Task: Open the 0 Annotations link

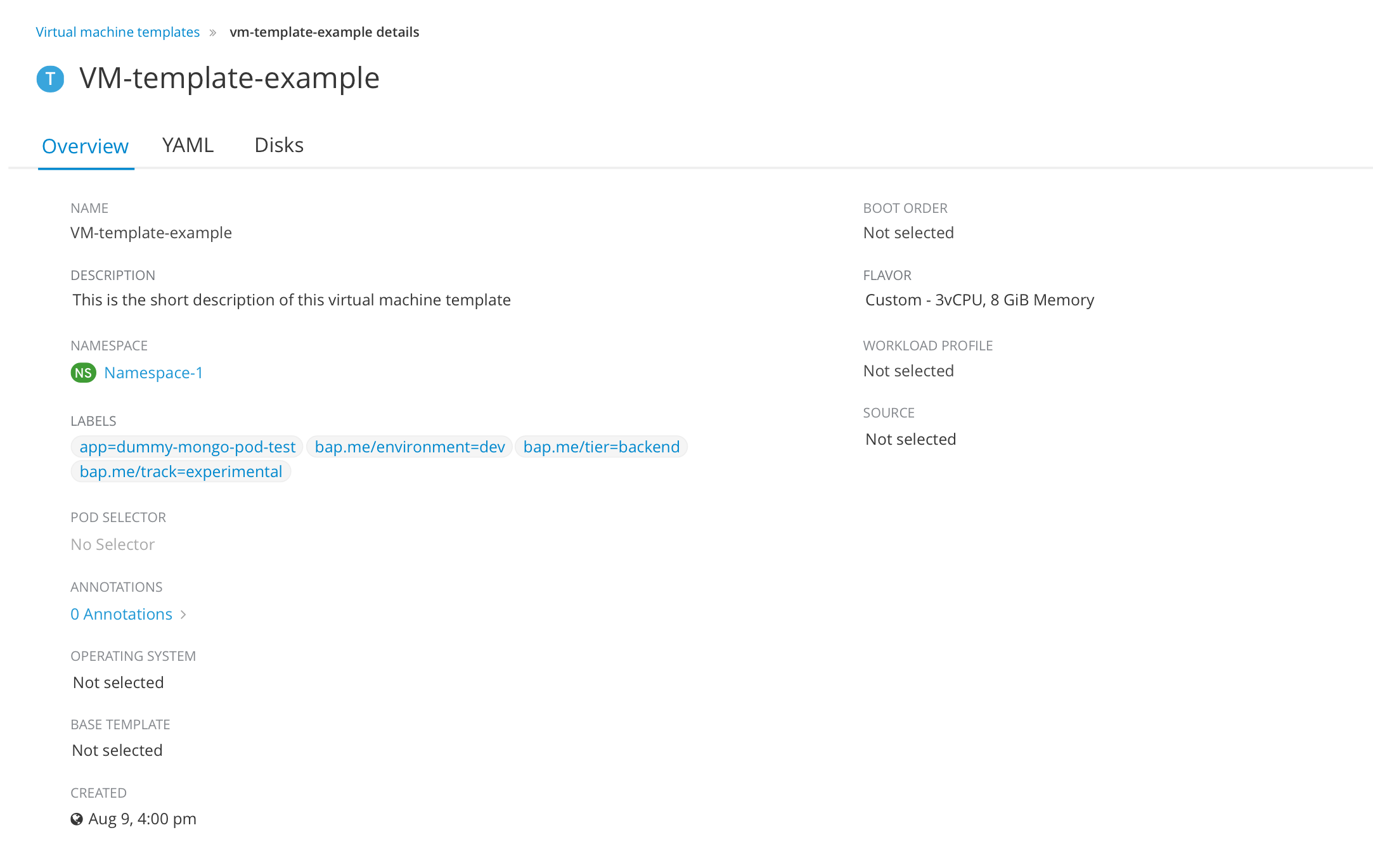Action: pyautogui.click(x=122, y=614)
